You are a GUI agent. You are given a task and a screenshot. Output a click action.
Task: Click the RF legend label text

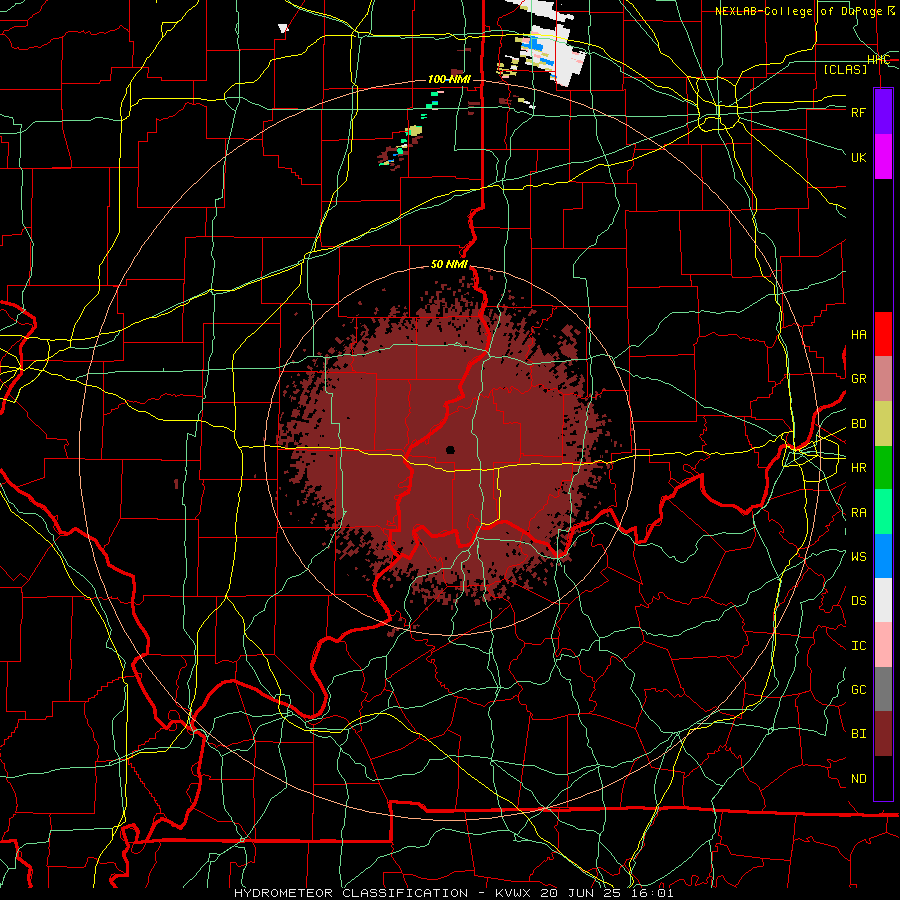(859, 112)
